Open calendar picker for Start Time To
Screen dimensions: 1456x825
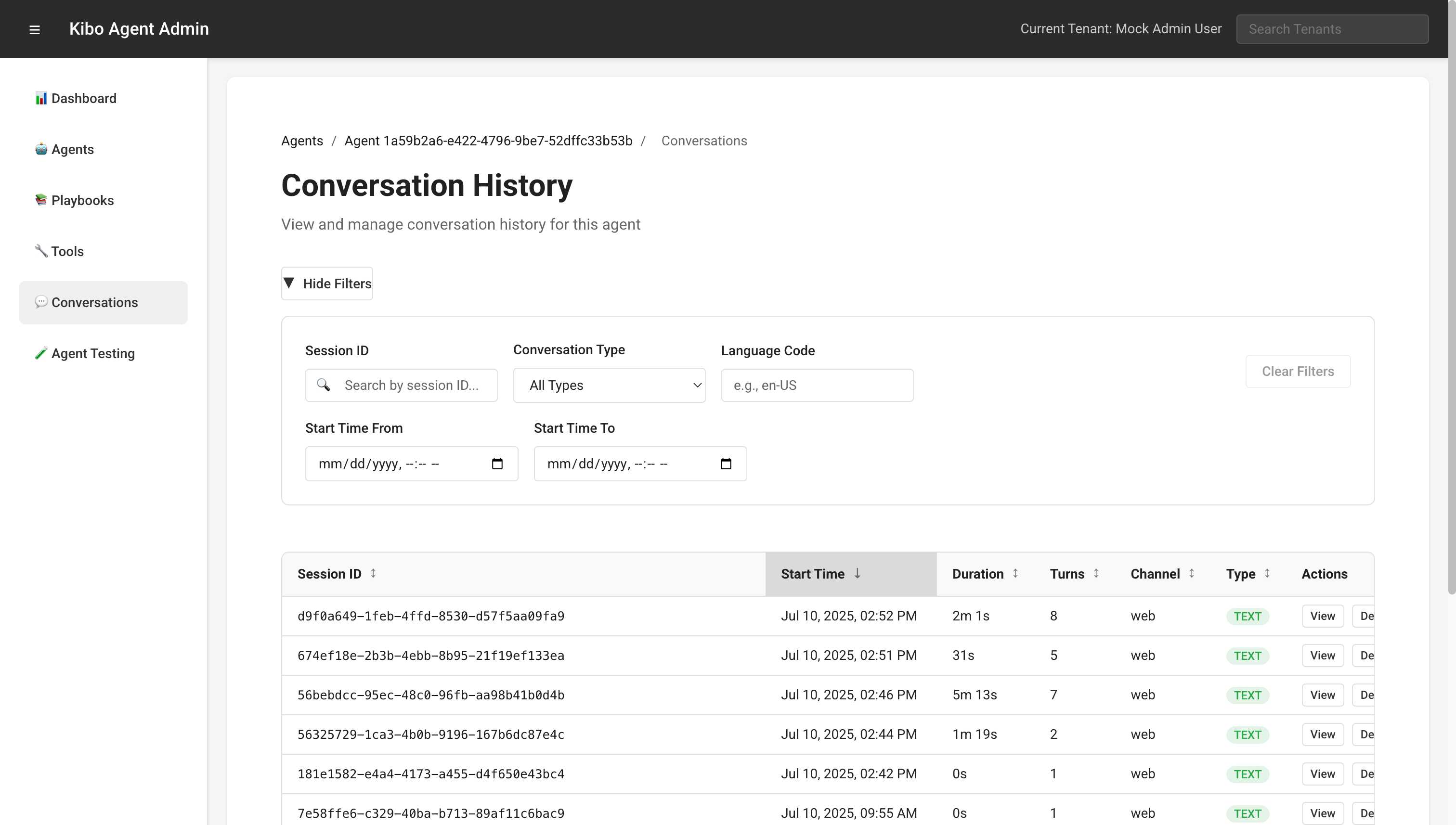tap(726, 464)
